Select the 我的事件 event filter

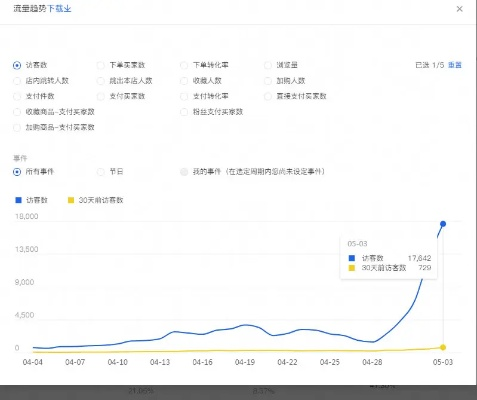[184, 172]
